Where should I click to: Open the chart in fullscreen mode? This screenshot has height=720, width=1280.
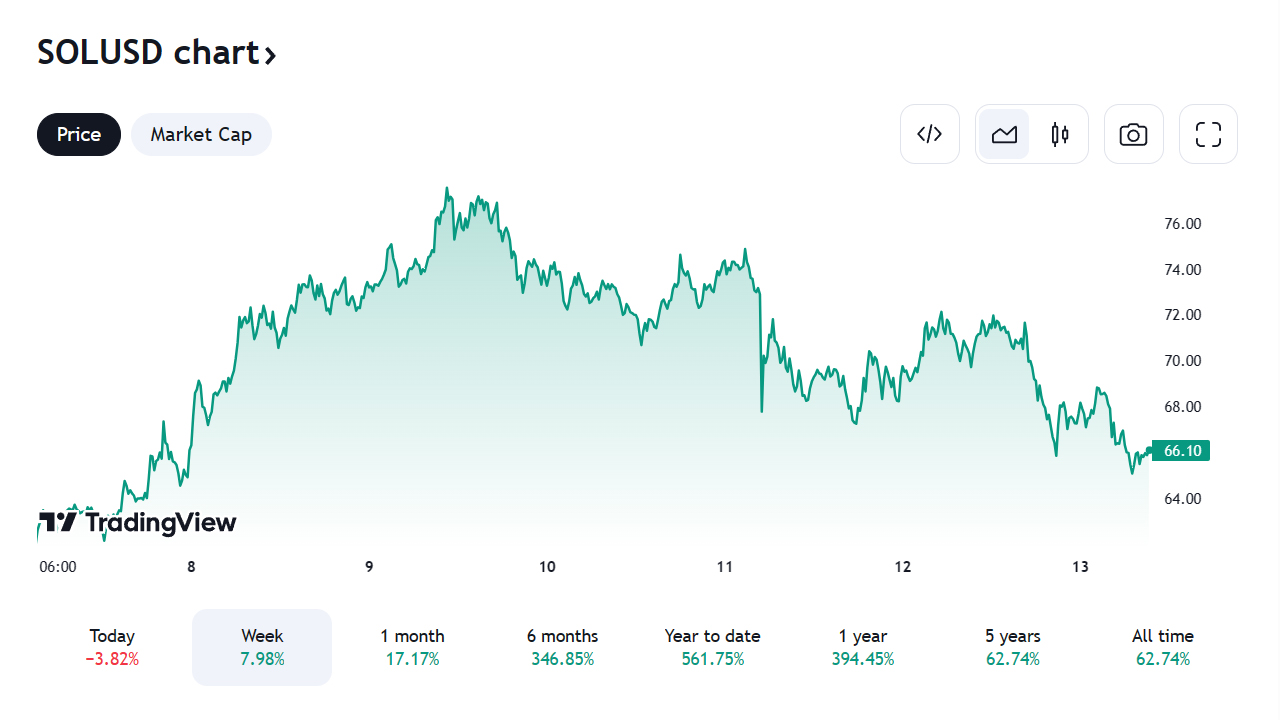click(x=1208, y=134)
